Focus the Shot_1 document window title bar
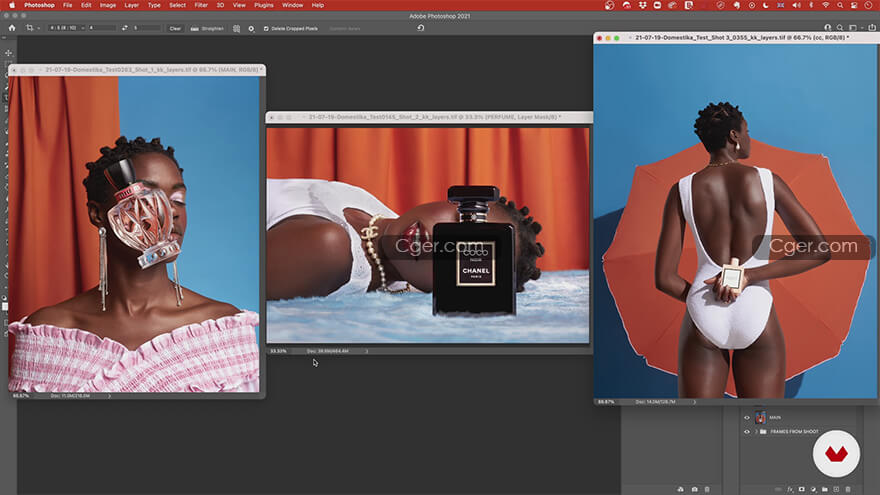The image size is (880, 495). (x=138, y=70)
